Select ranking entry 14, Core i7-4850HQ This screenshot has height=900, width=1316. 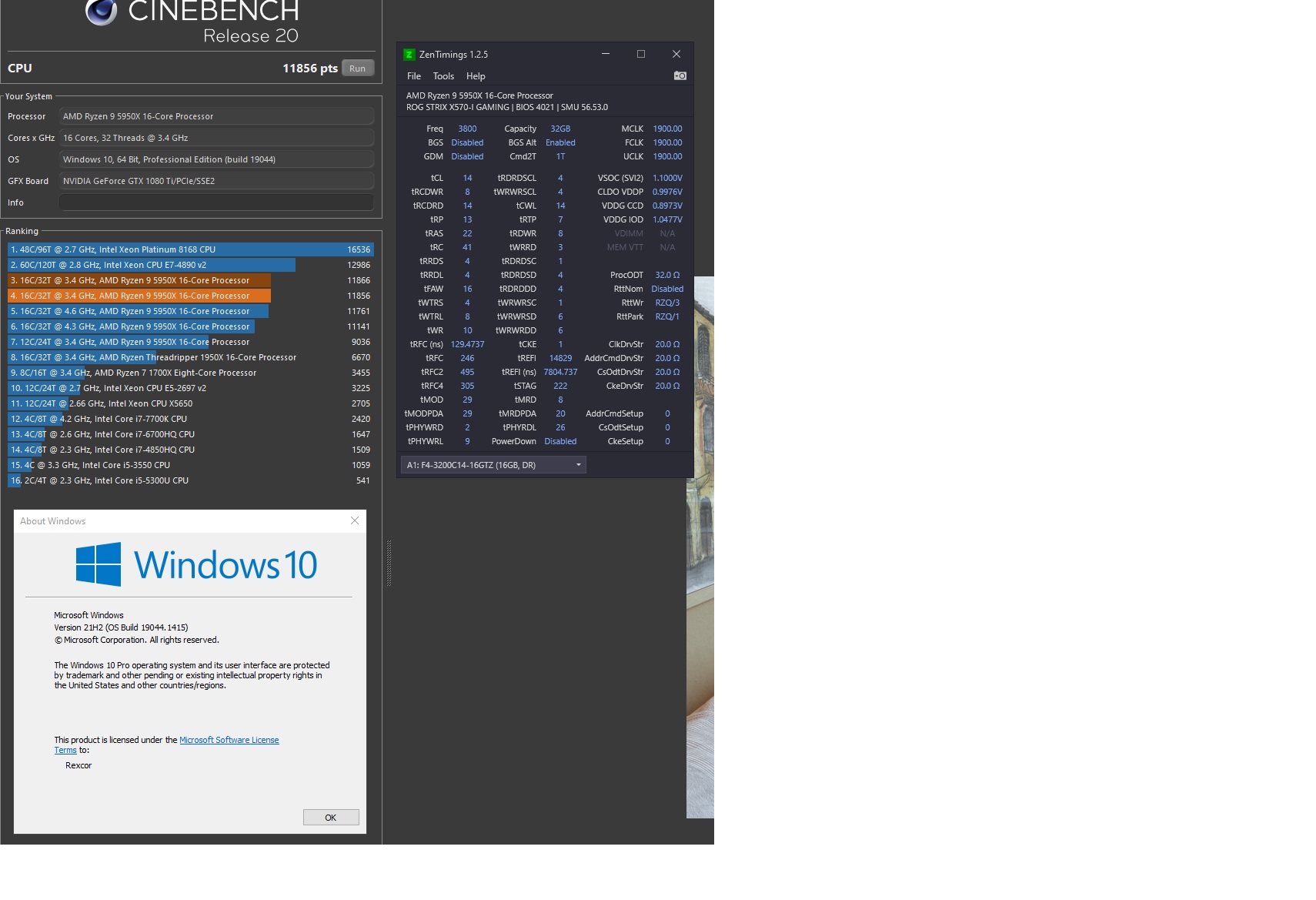pos(191,450)
